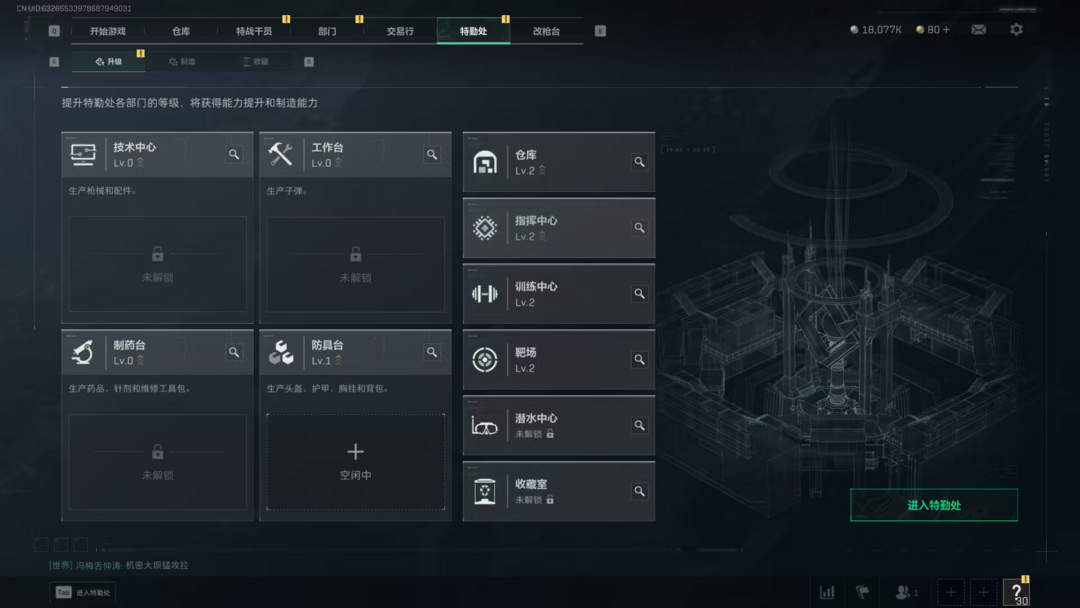
Task: Add currency with plus next to 80
Action: tap(946, 30)
